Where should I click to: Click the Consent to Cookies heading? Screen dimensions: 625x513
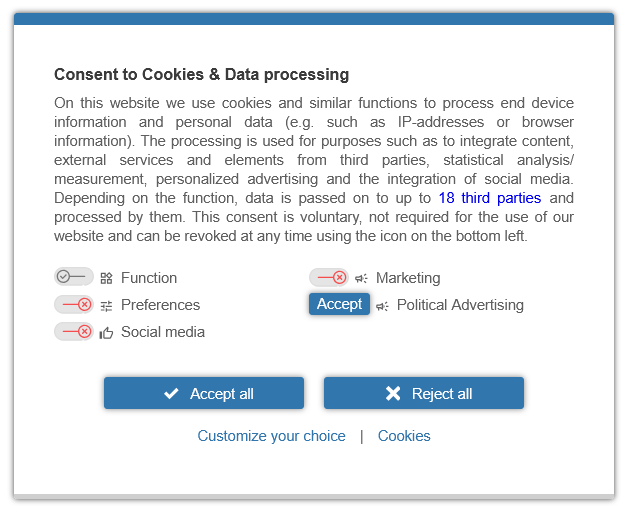click(x=201, y=74)
